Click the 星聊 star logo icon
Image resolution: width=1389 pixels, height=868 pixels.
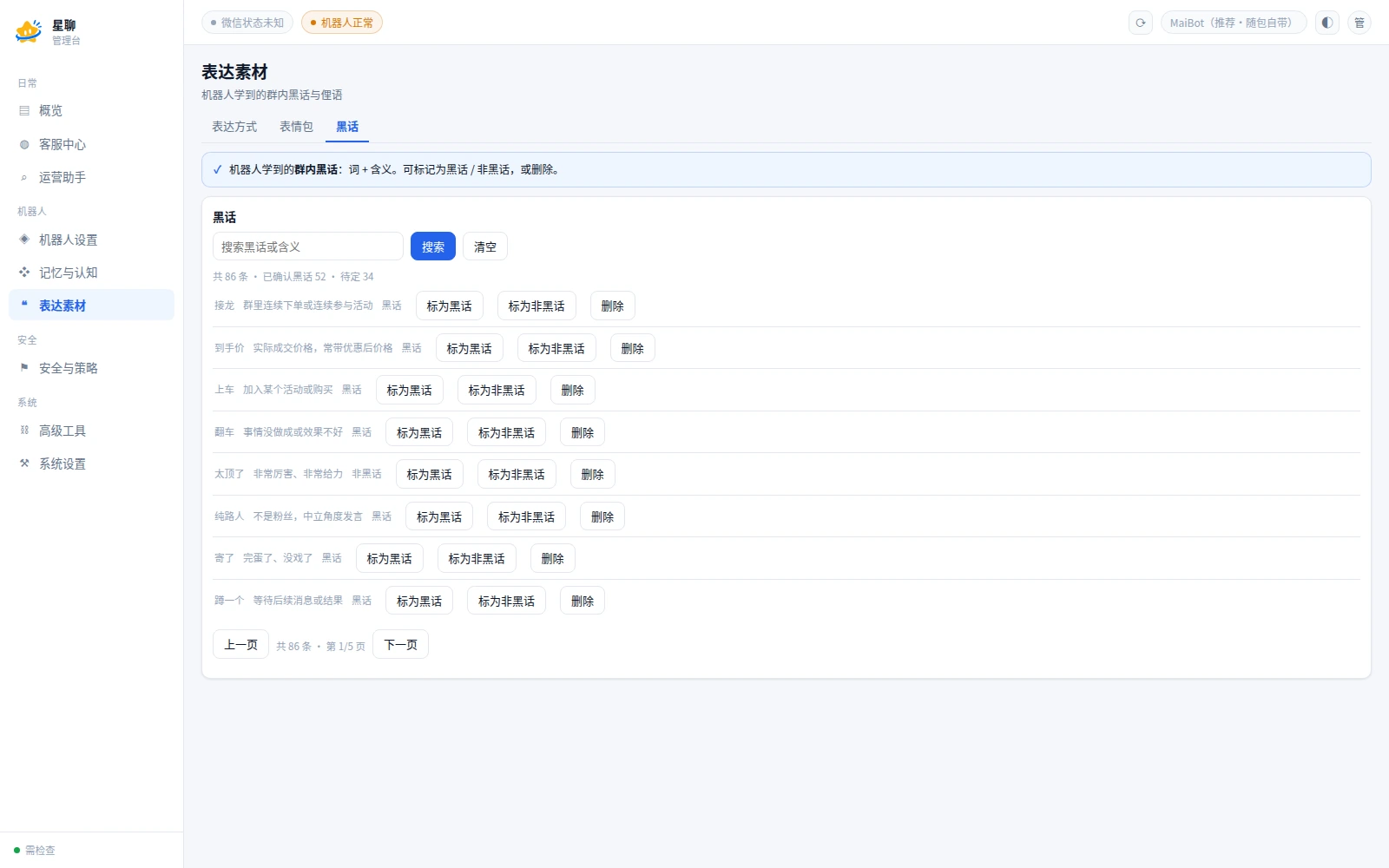[x=29, y=32]
